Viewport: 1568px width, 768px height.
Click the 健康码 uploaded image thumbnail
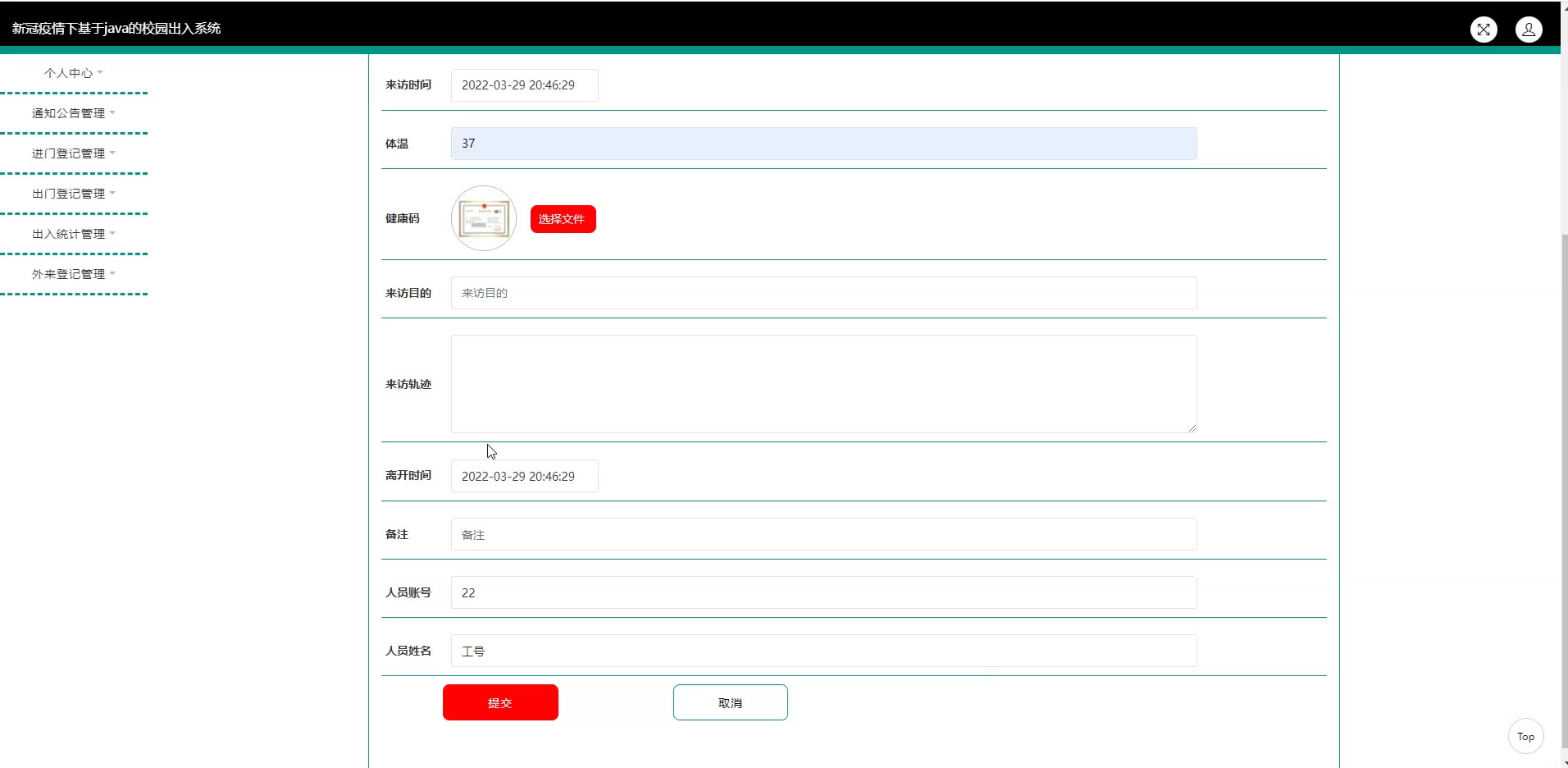484,218
